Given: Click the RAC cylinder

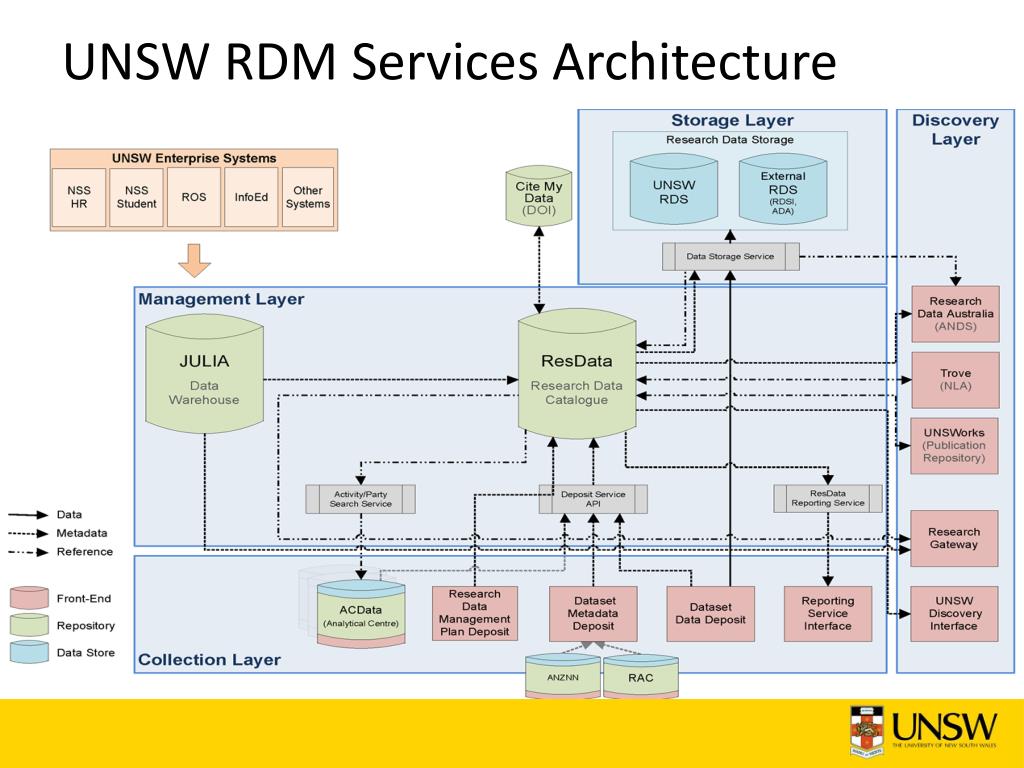Looking at the screenshot, I should coord(641,677).
